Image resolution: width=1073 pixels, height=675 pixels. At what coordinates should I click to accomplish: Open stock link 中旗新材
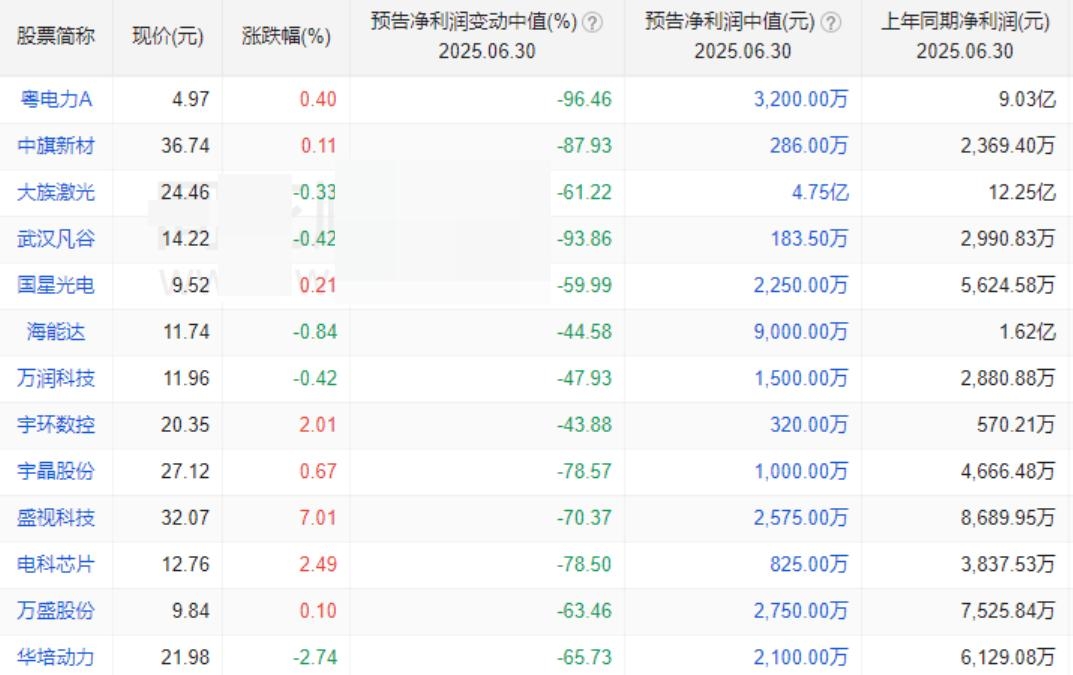point(56,146)
